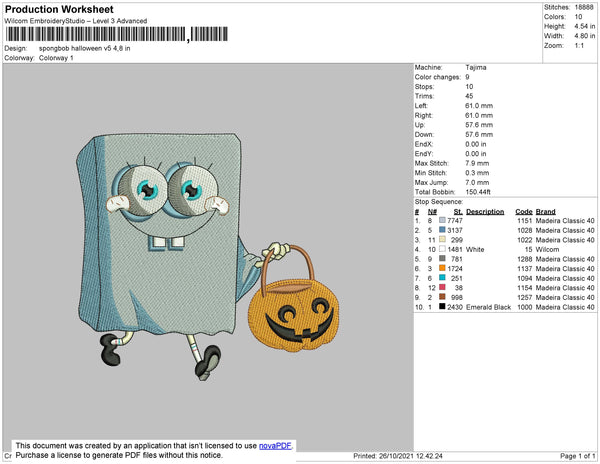Click code '1257' in row 9
600x464 pixels.
pyautogui.click(x=525, y=297)
